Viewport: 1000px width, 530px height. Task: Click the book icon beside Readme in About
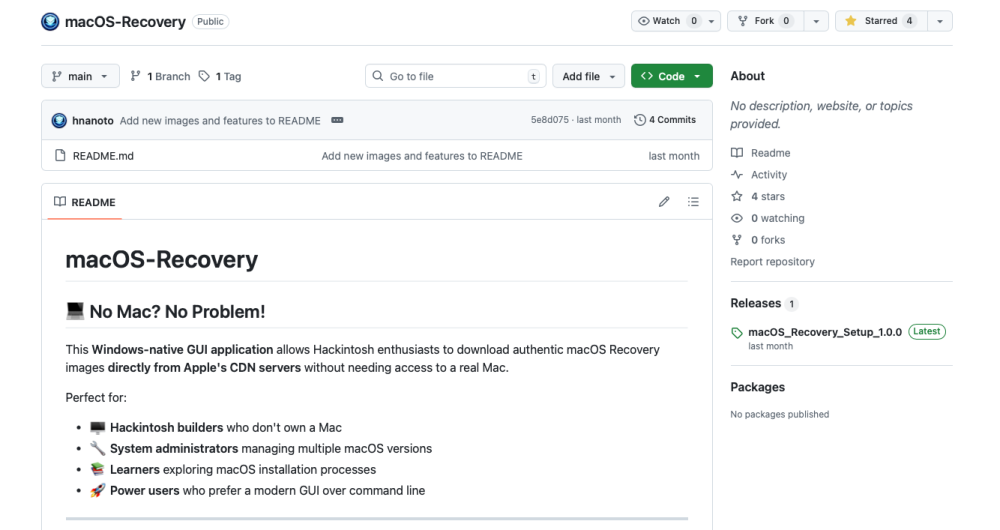(737, 153)
